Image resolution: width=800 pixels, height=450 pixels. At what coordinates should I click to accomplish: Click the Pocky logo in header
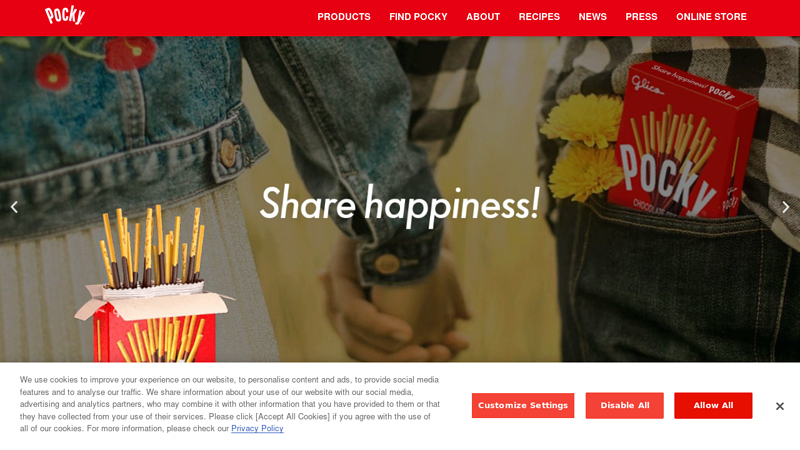tap(65, 15)
